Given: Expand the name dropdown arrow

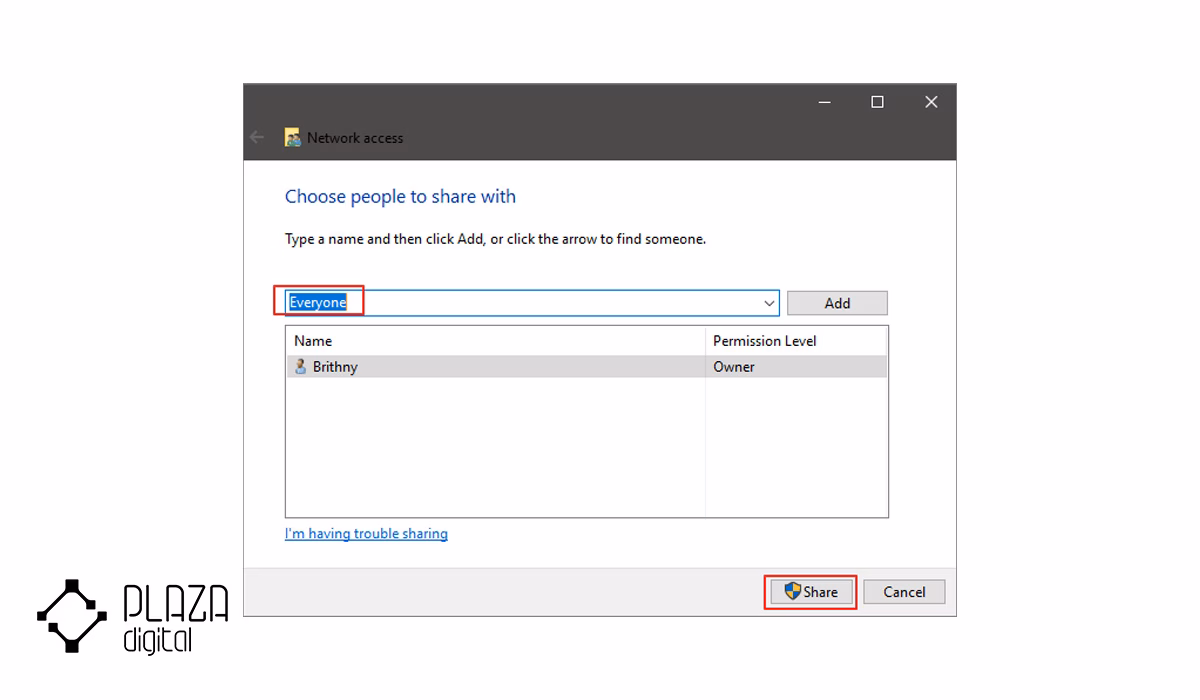Looking at the screenshot, I should (769, 303).
